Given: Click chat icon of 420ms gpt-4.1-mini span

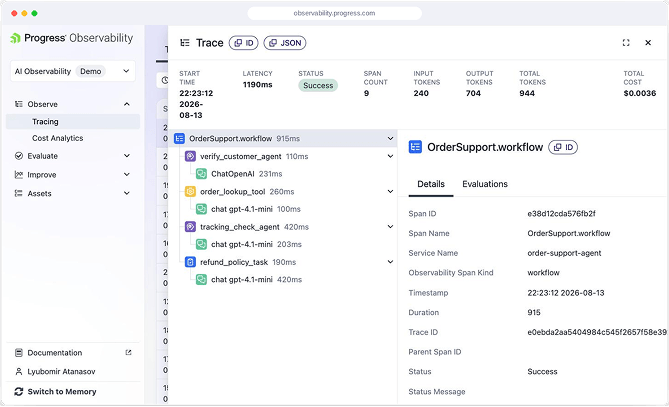Looking at the screenshot, I should click(x=201, y=279).
